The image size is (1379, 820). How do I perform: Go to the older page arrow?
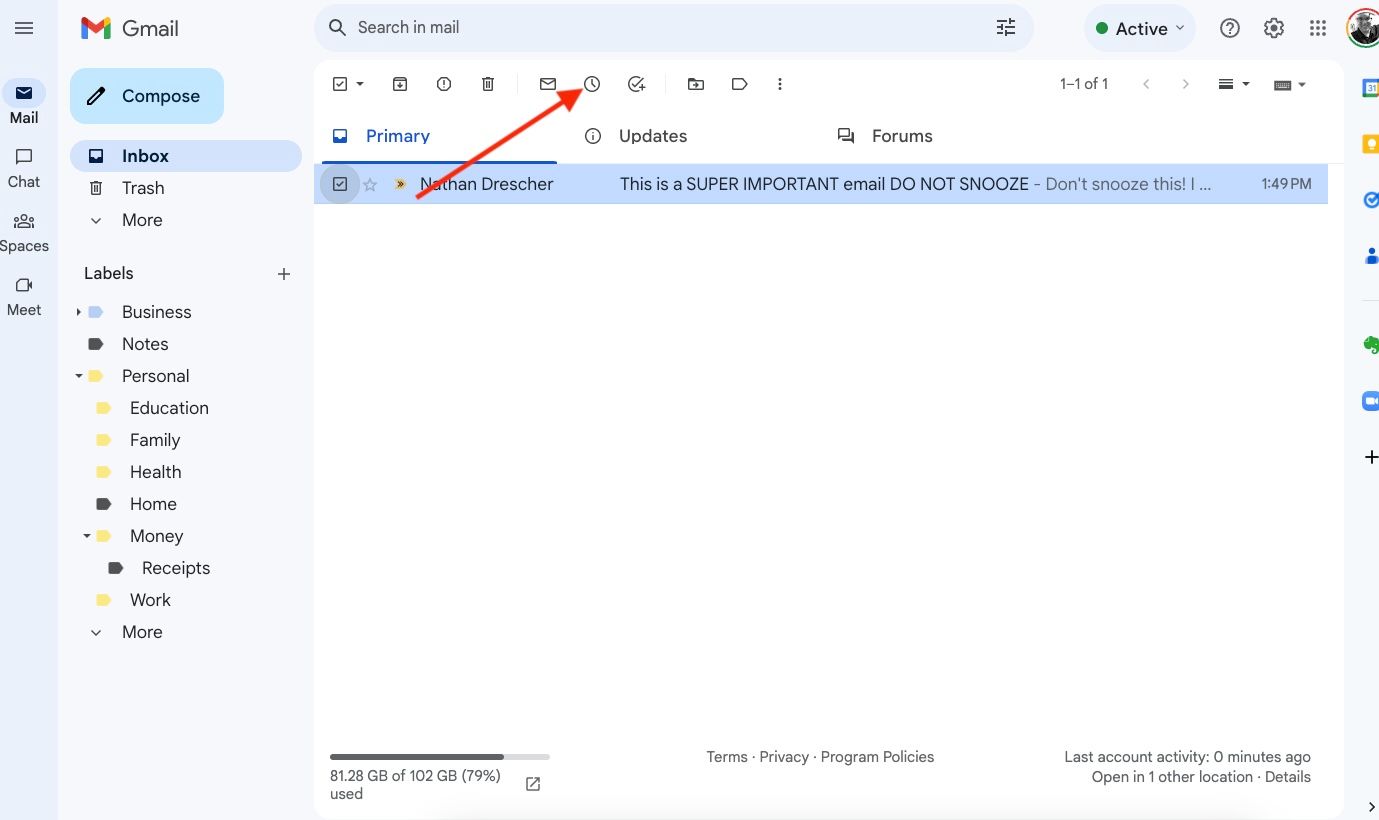tap(1186, 84)
